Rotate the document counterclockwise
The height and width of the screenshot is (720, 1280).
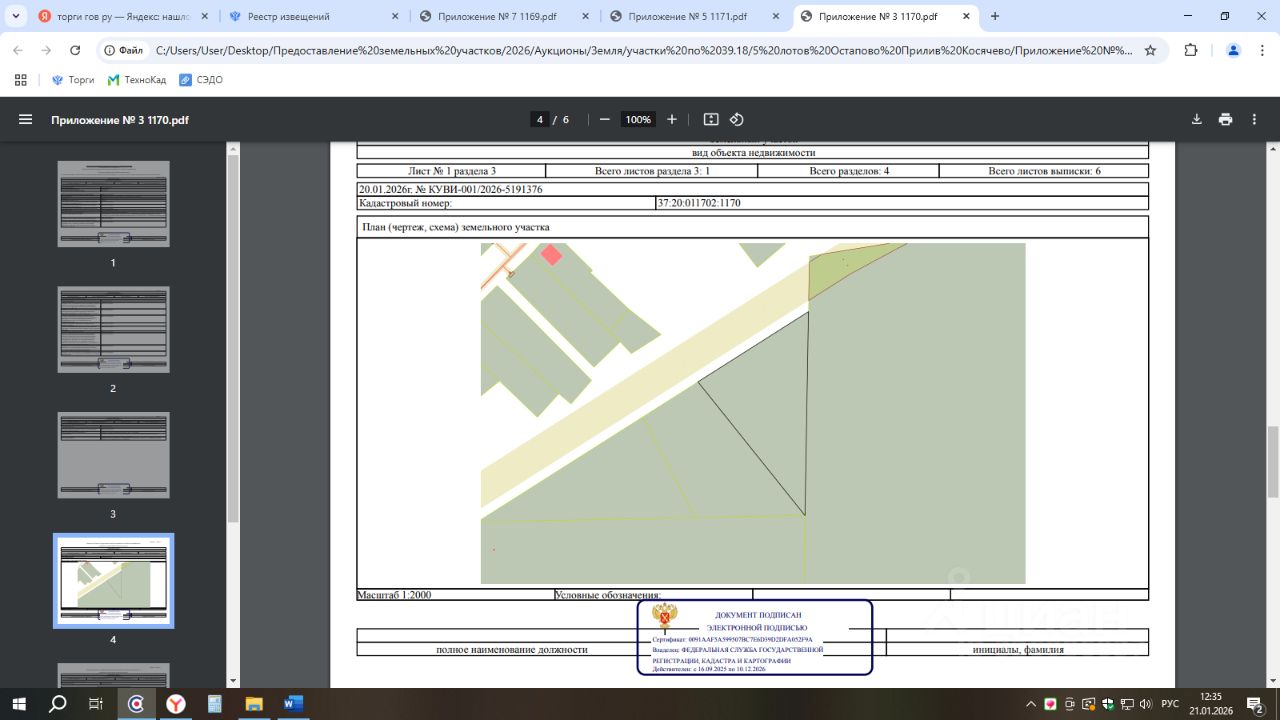[737, 119]
